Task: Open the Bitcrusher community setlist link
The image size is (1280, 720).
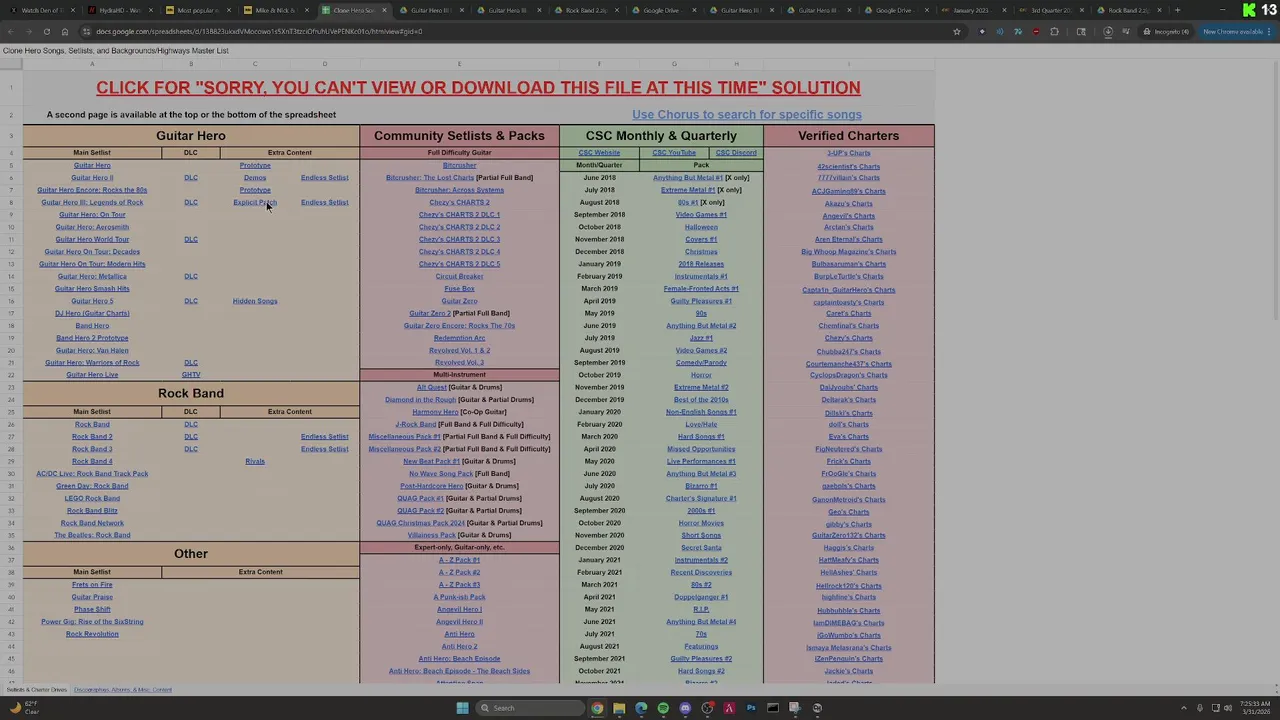Action: coord(460,165)
